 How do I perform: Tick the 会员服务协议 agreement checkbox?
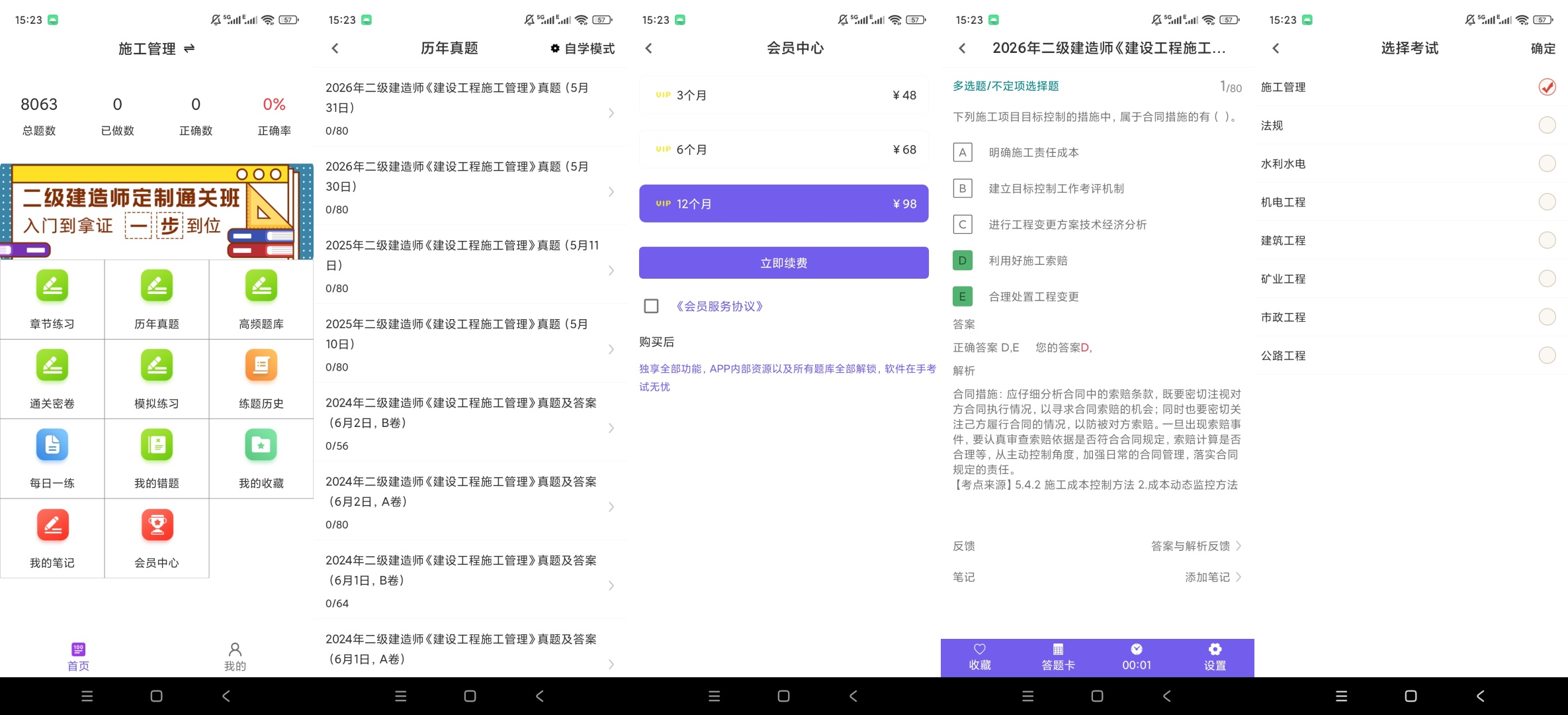tap(651, 306)
